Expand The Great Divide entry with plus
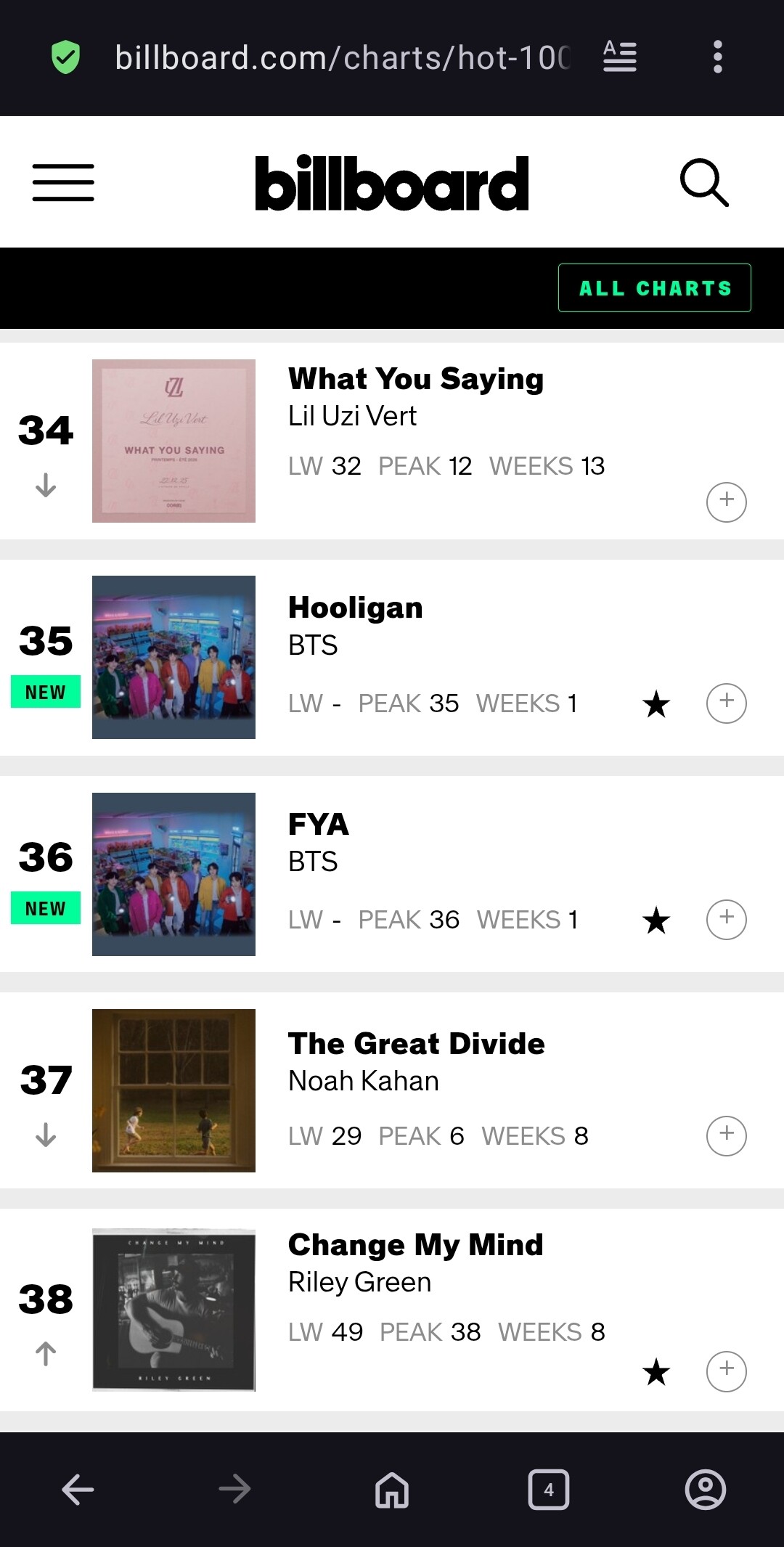784x1547 pixels. pyautogui.click(x=726, y=1135)
